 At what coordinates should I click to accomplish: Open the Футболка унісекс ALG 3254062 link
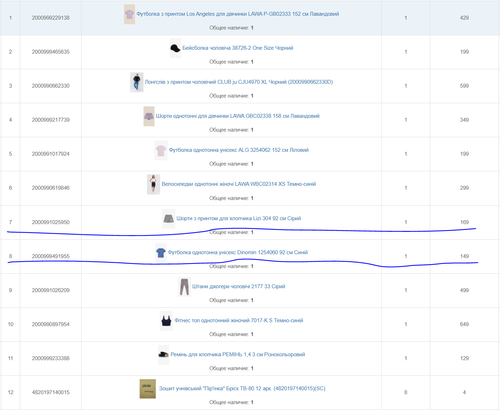click(x=239, y=150)
